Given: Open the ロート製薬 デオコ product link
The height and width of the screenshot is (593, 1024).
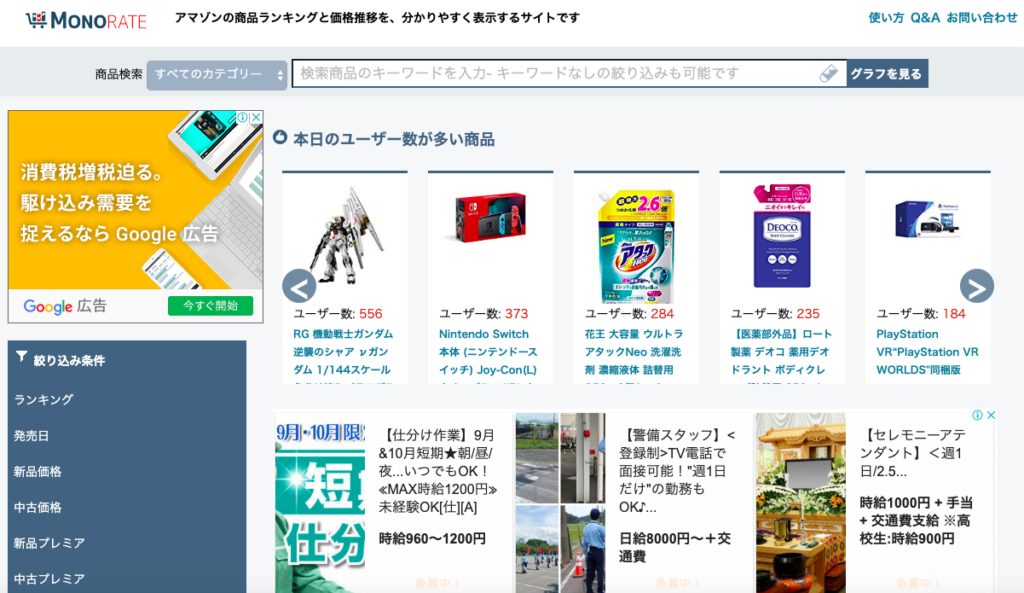Looking at the screenshot, I should 780,352.
